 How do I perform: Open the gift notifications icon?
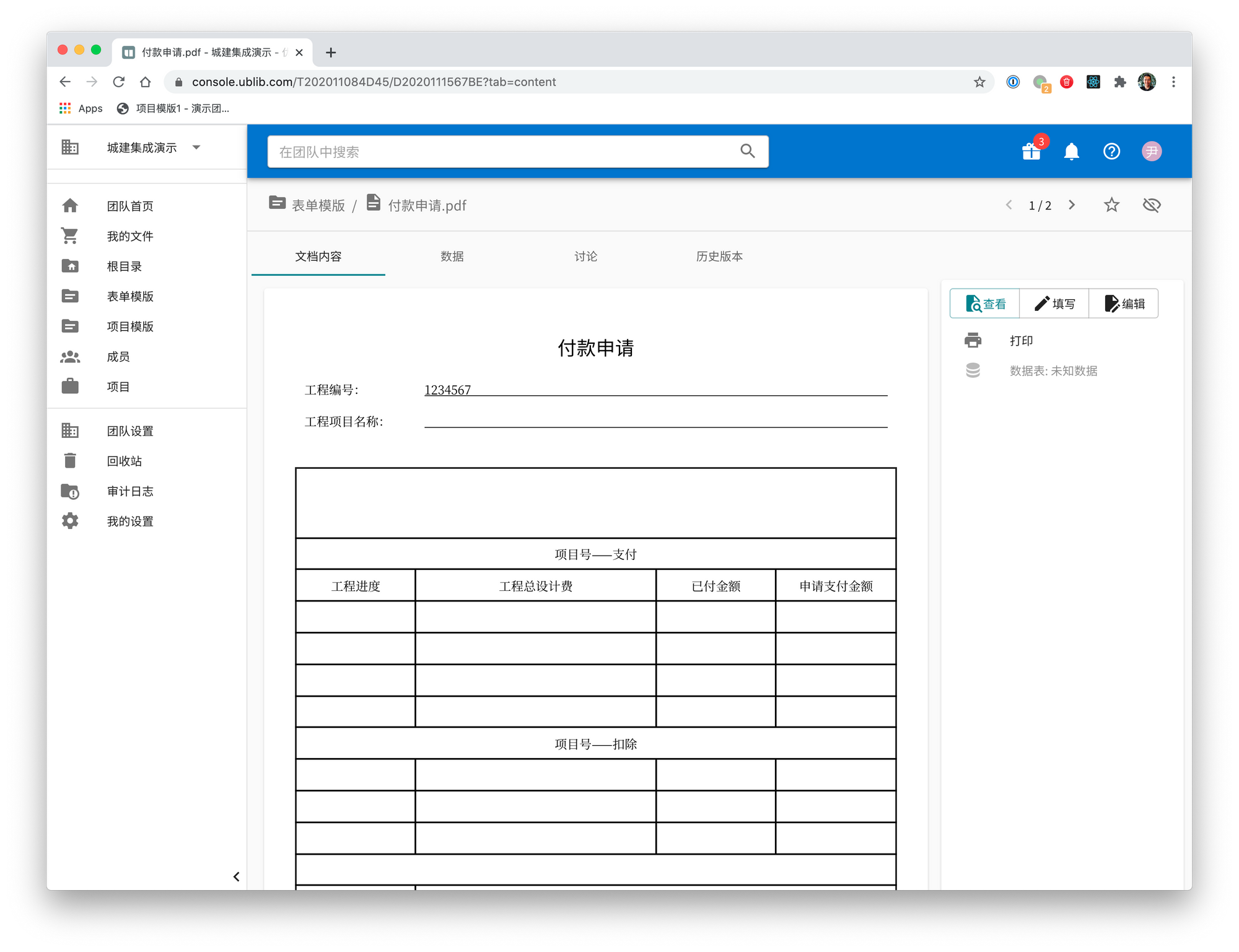tap(1031, 151)
